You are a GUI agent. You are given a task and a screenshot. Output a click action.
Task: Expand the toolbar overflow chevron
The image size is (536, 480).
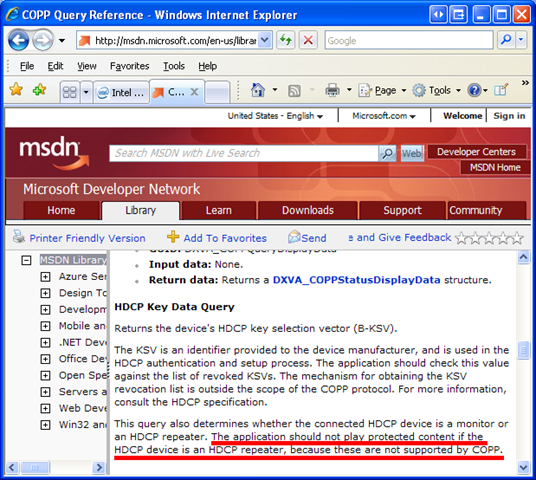525,83
